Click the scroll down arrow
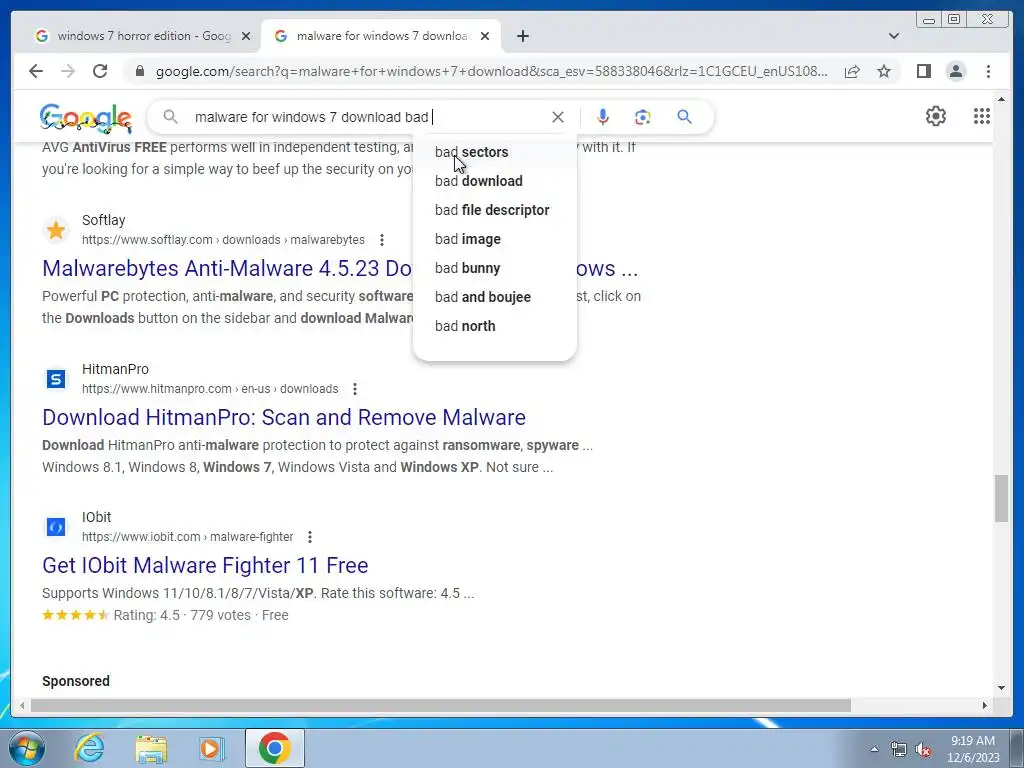This screenshot has height=768, width=1024. [1001, 688]
